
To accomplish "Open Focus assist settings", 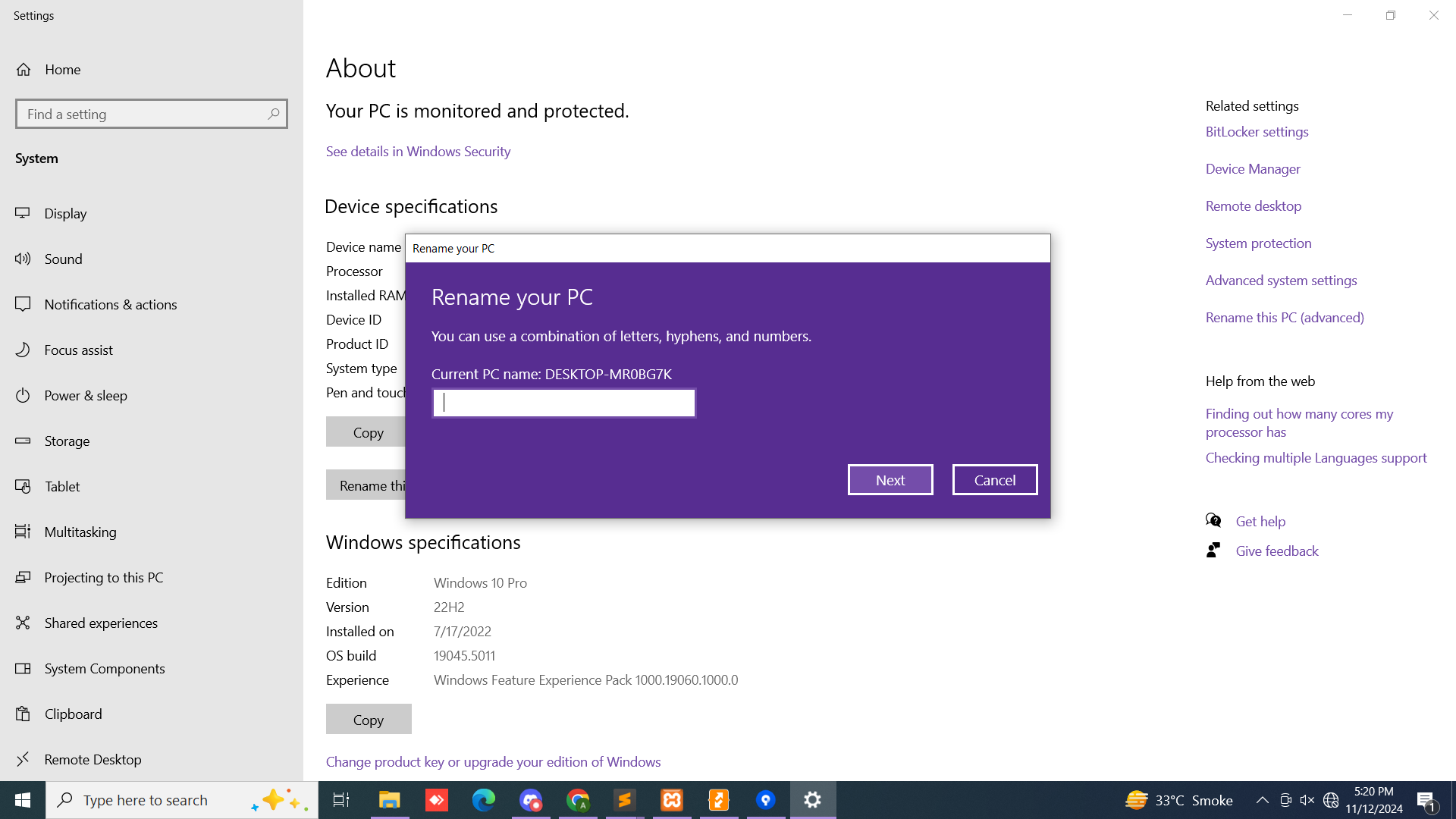I will [x=78, y=350].
